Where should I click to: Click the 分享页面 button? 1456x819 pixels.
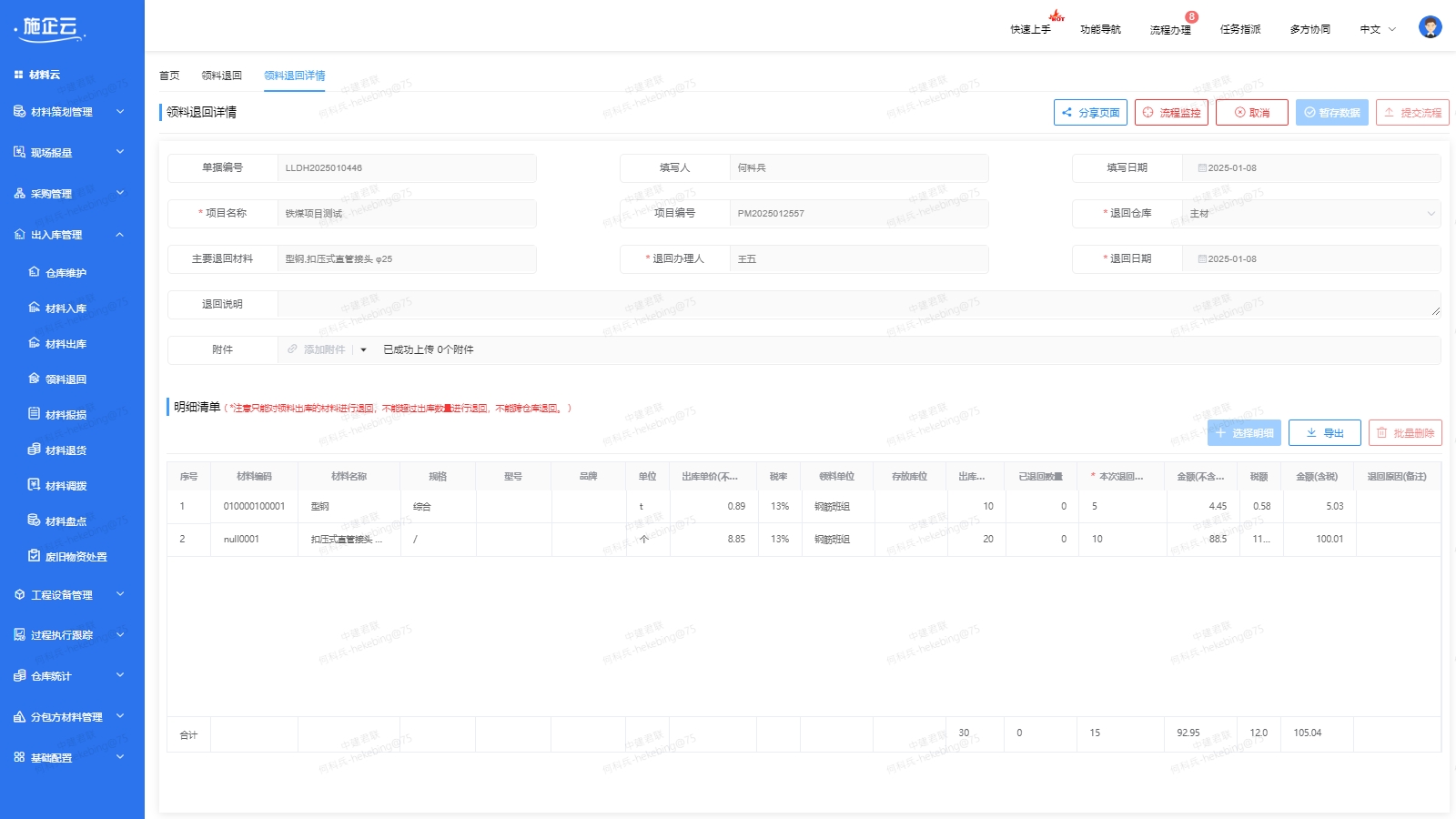(x=1090, y=113)
